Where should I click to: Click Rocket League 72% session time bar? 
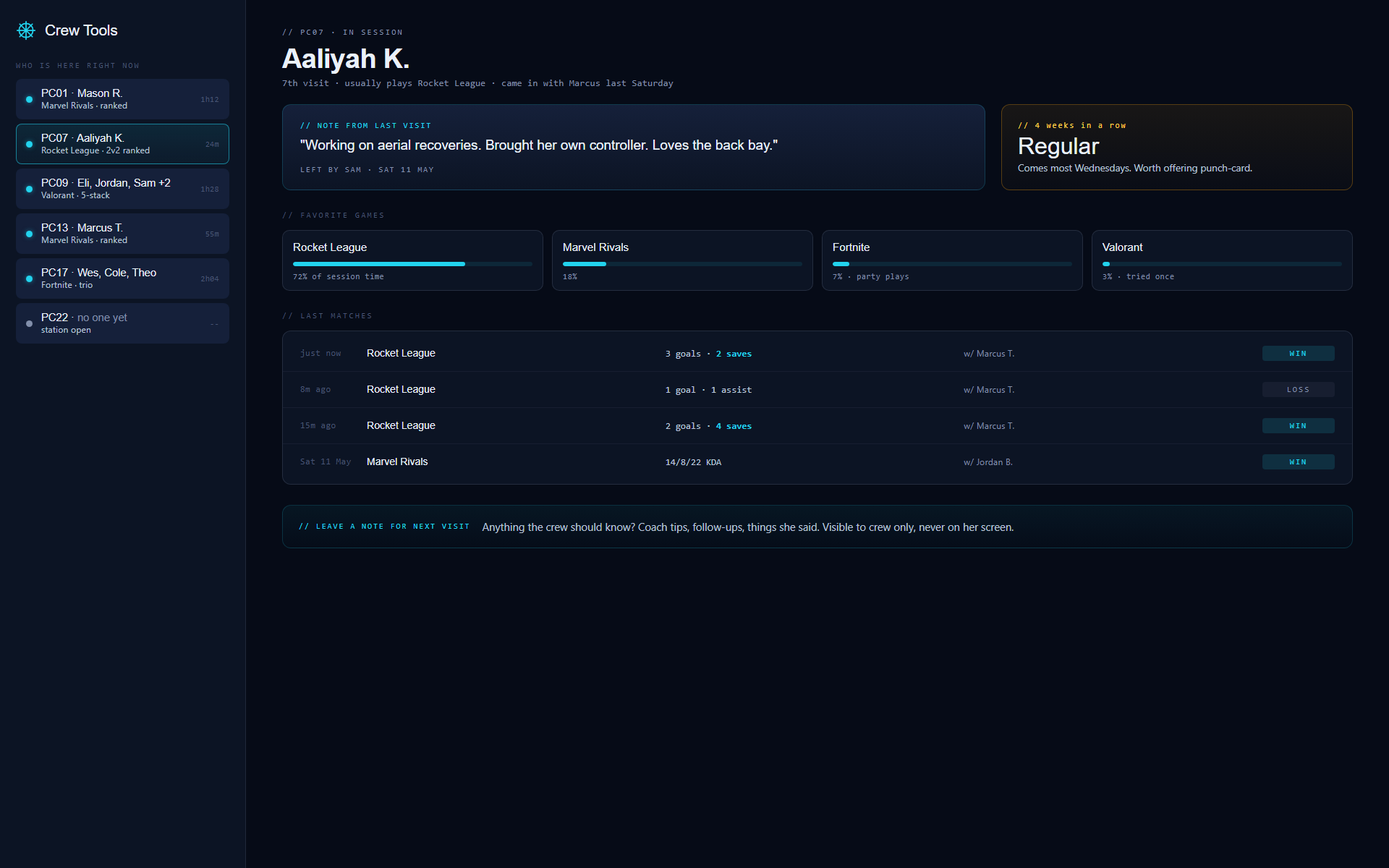coord(412,264)
